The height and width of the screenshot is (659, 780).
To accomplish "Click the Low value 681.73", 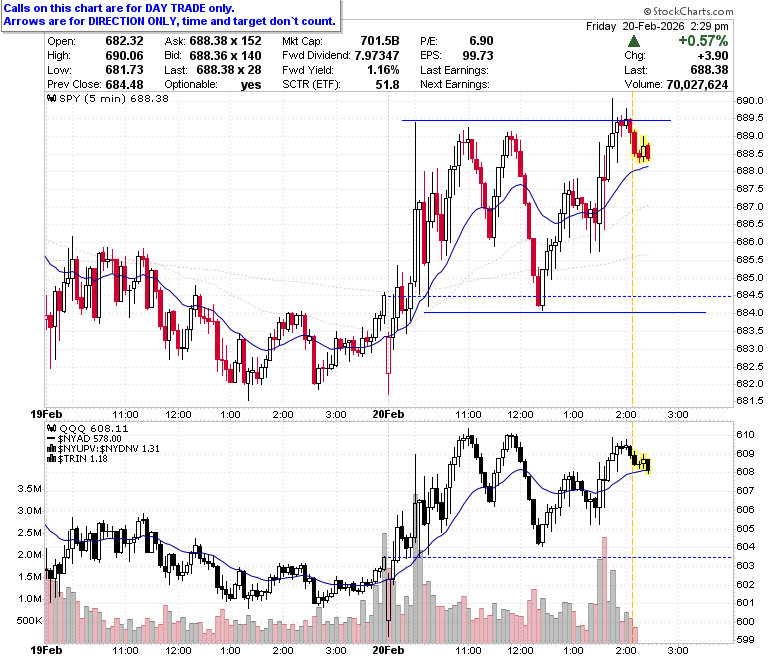I will (x=124, y=70).
